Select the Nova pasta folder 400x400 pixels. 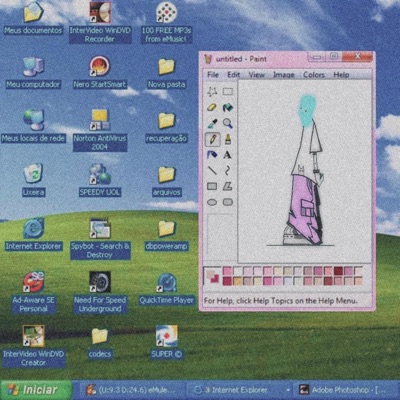(x=166, y=73)
